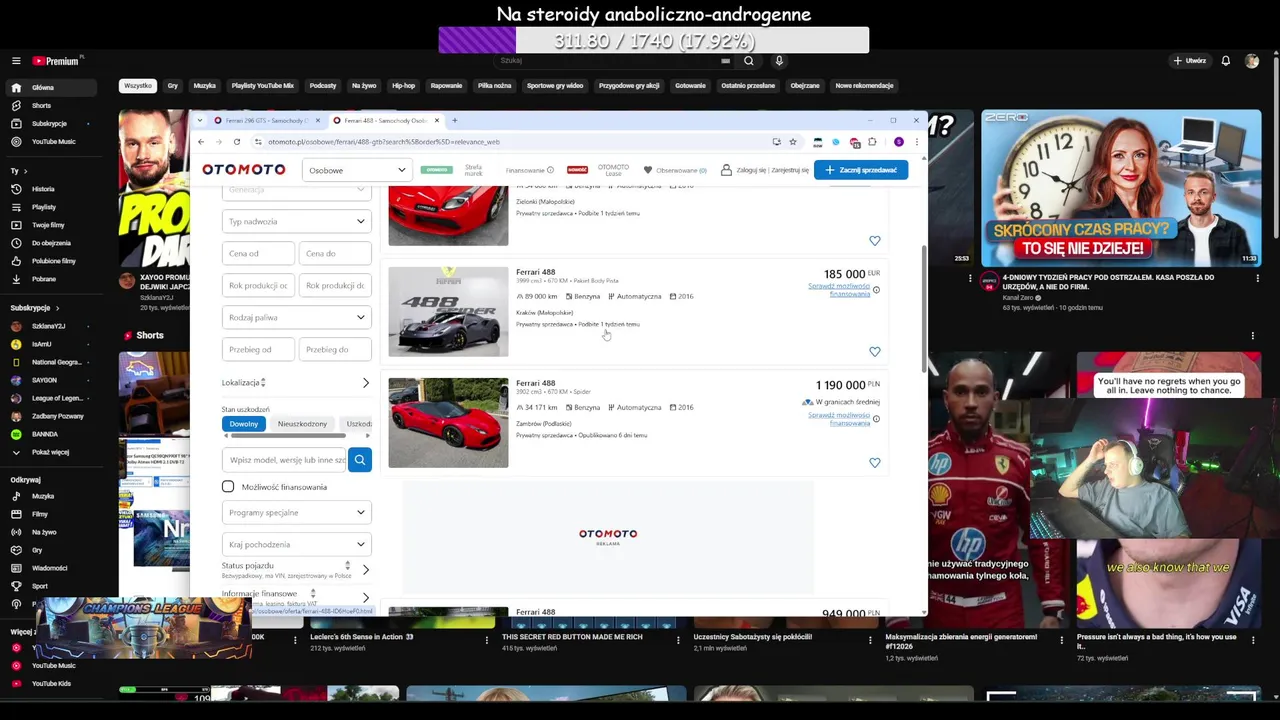Screen dimensions: 1280x720
Task: Click the YouTube Premium logo
Action: click(55, 61)
